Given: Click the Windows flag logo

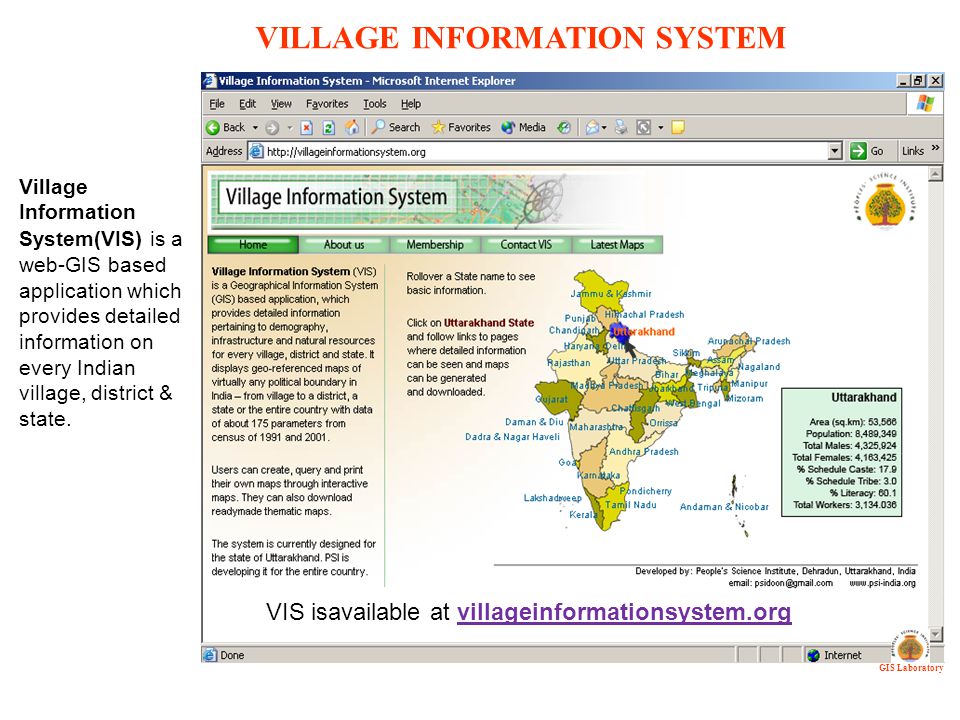Looking at the screenshot, I should coord(925,103).
